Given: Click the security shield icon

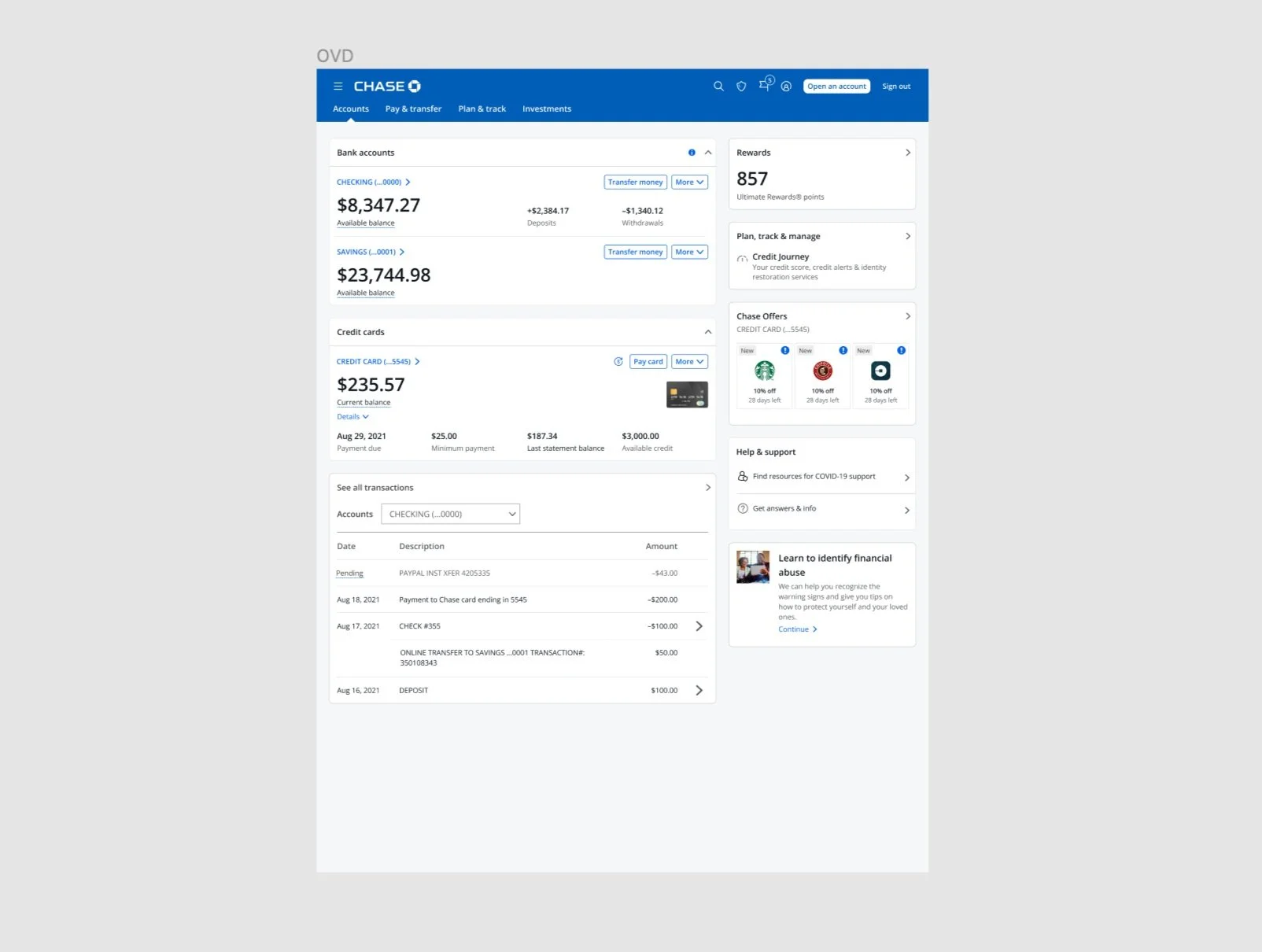Looking at the screenshot, I should [x=741, y=87].
